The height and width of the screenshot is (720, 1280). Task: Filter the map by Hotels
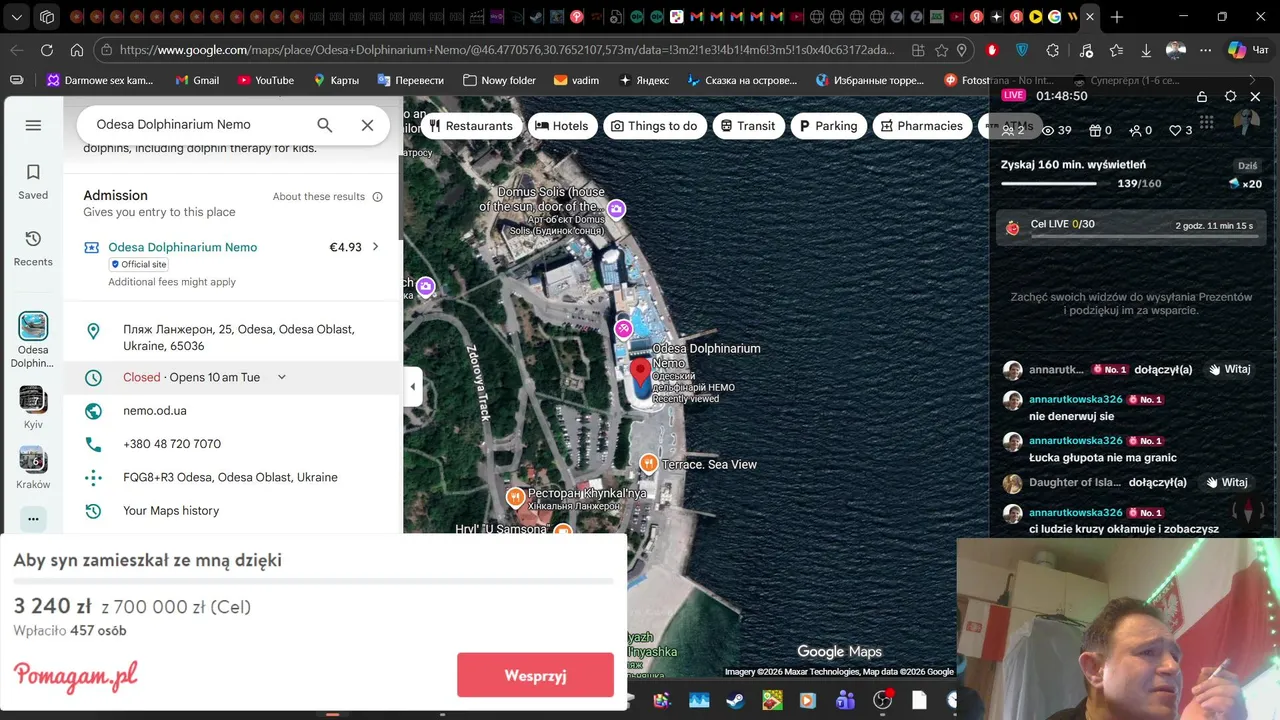562,126
